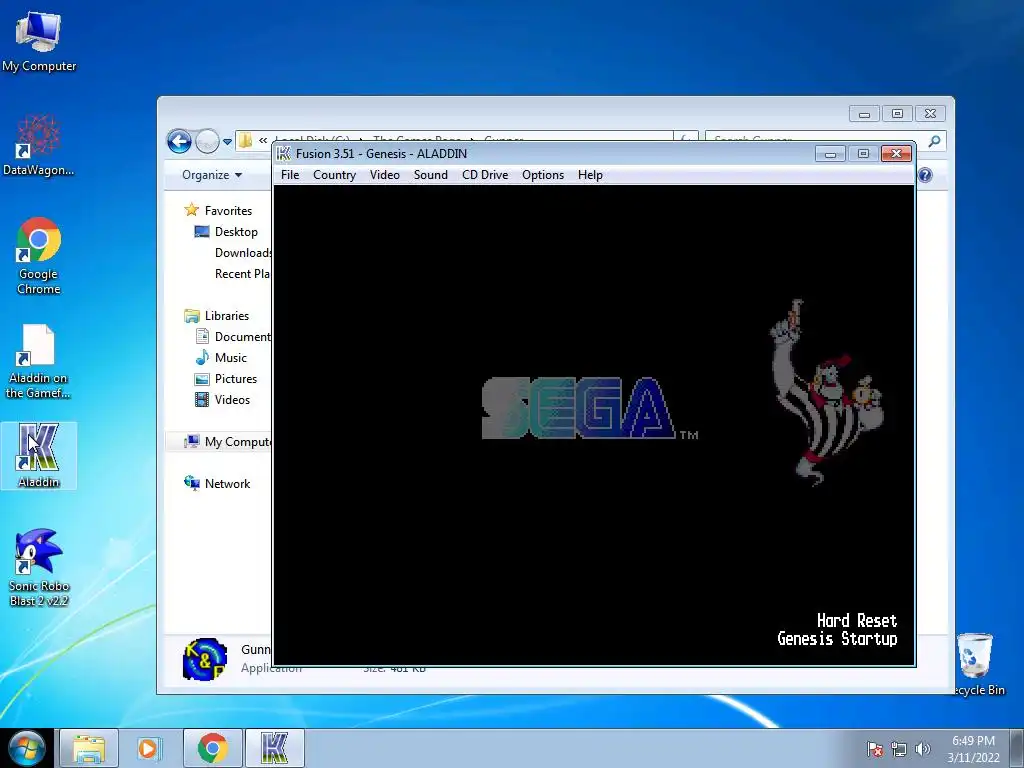
Task: Open the Help menu in Fusion
Action: click(590, 175)
